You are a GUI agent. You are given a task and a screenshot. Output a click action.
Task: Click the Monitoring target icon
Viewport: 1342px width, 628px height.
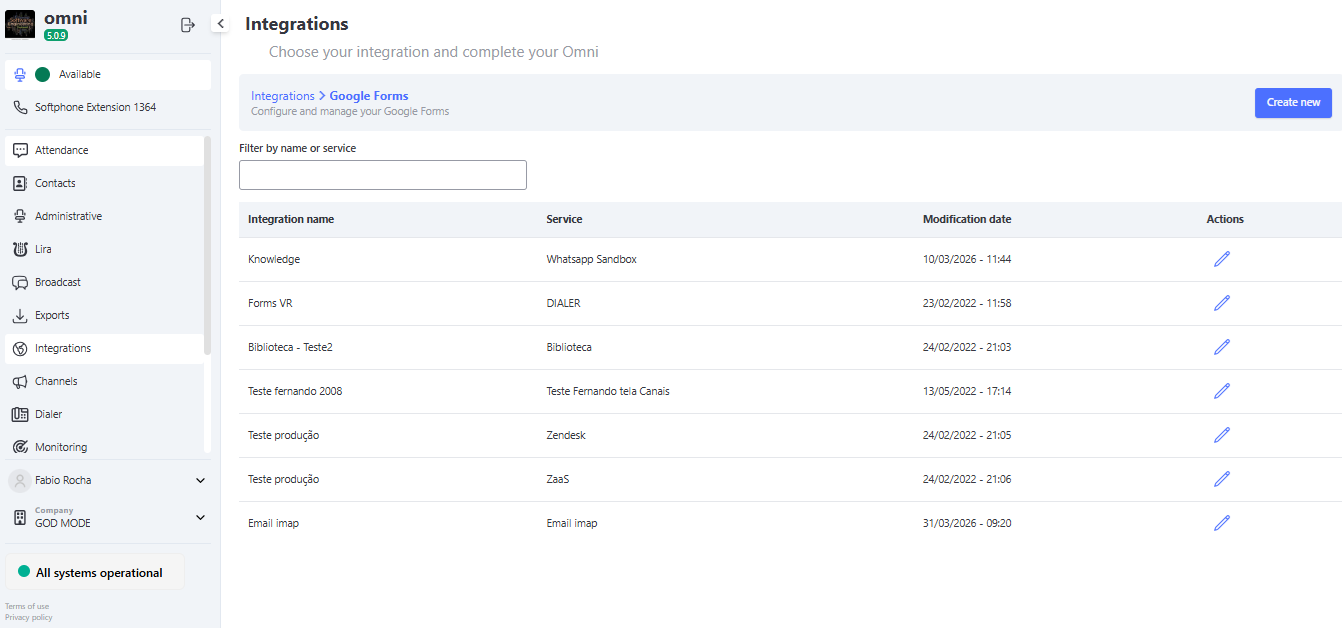pos(20,447)
